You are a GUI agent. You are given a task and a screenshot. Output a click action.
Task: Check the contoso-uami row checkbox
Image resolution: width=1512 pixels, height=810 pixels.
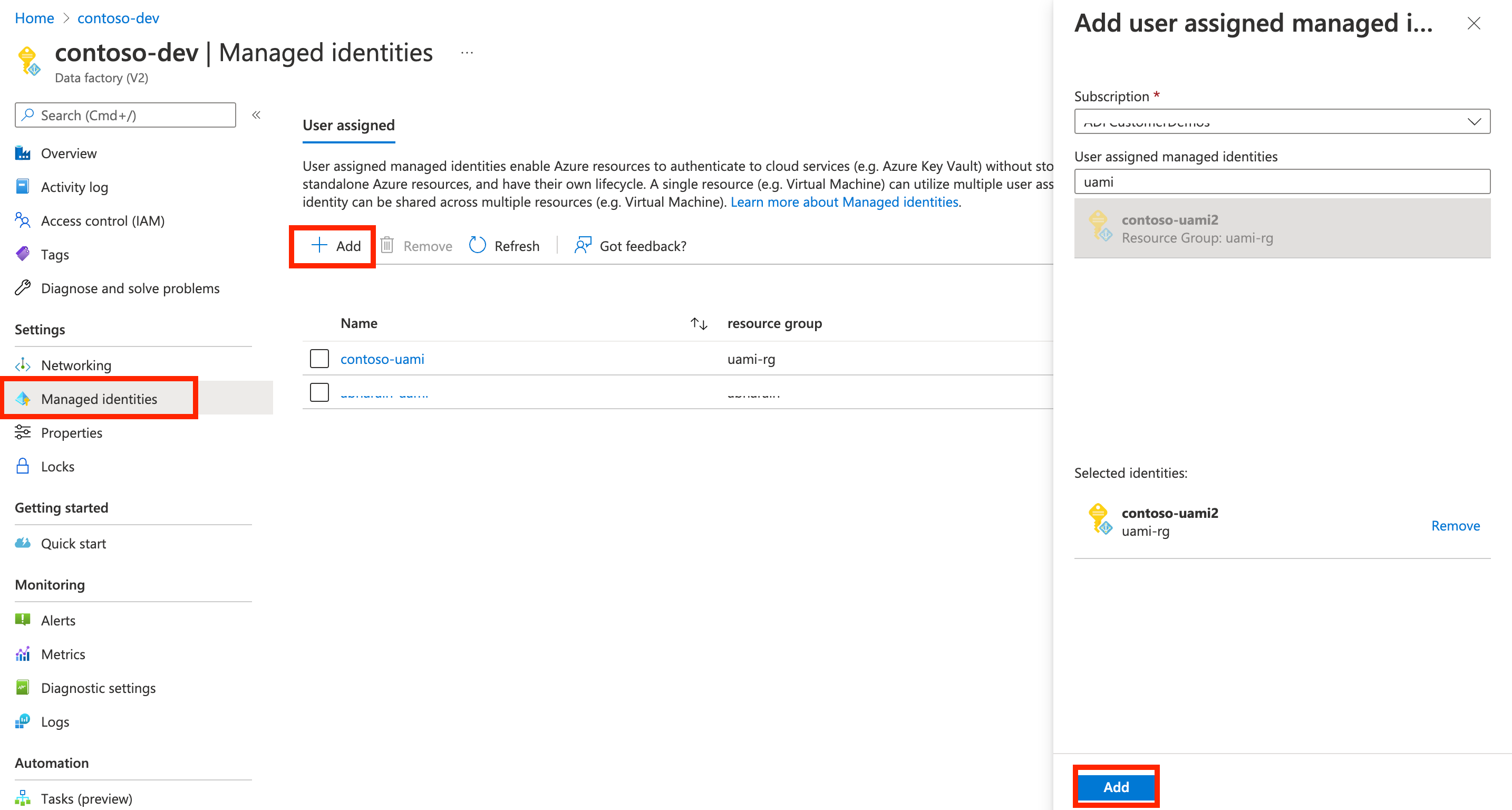[x=319, y=359]
